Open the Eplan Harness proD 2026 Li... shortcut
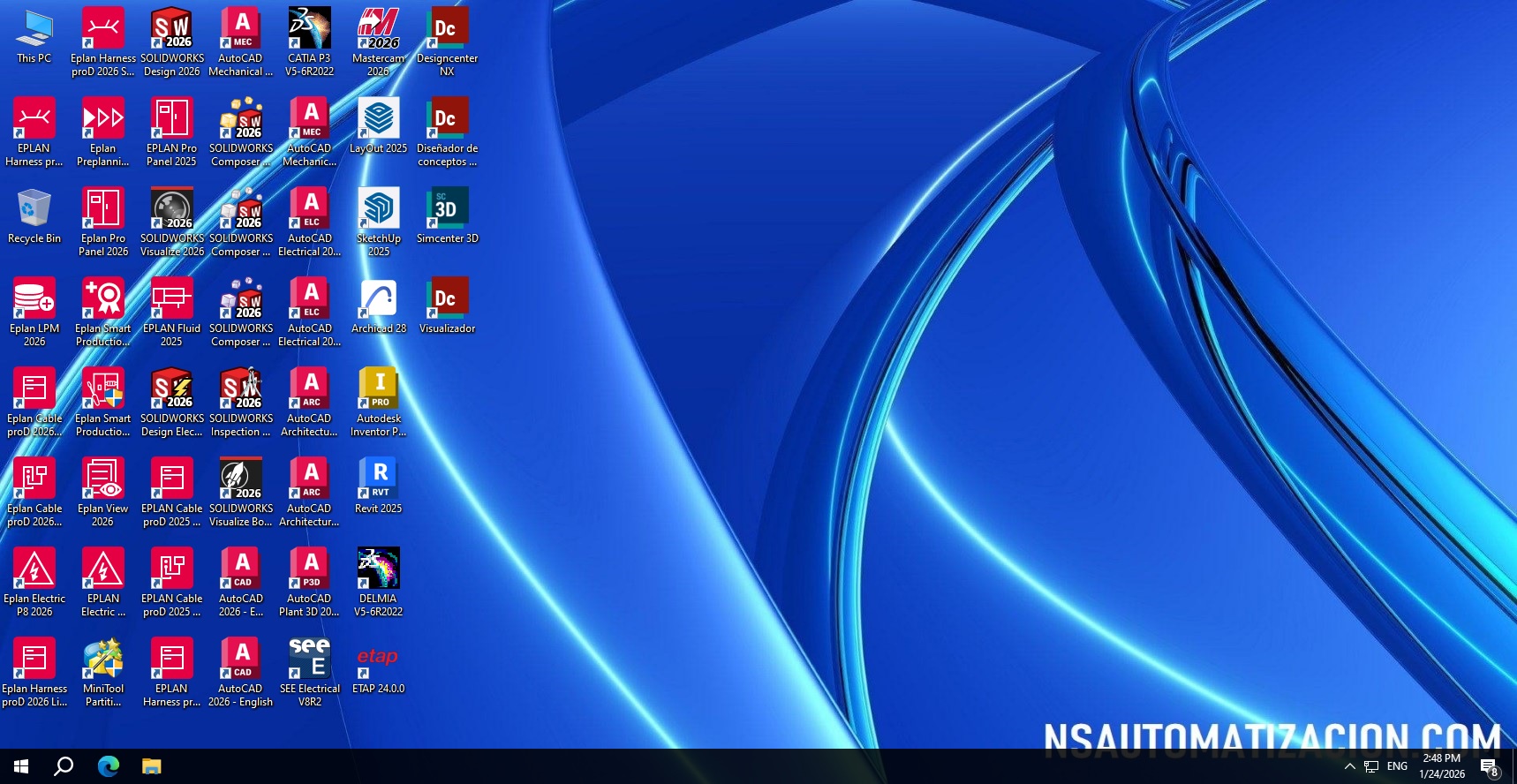This screenshot has height=784, width=1517. 34,673
